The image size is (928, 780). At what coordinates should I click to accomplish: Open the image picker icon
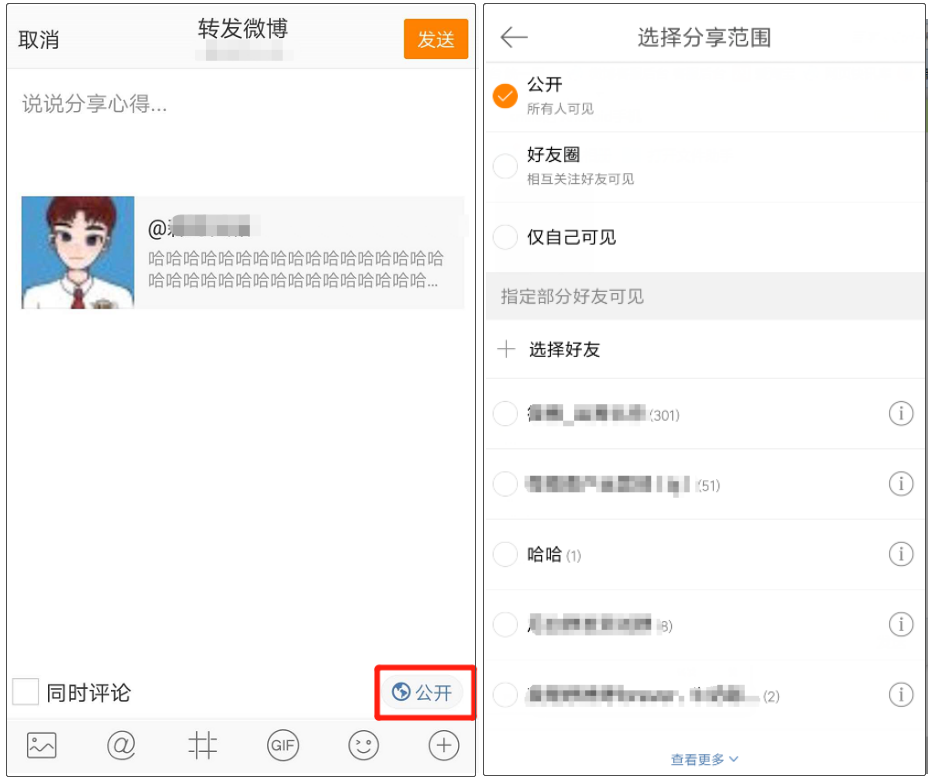coord(40,745)
